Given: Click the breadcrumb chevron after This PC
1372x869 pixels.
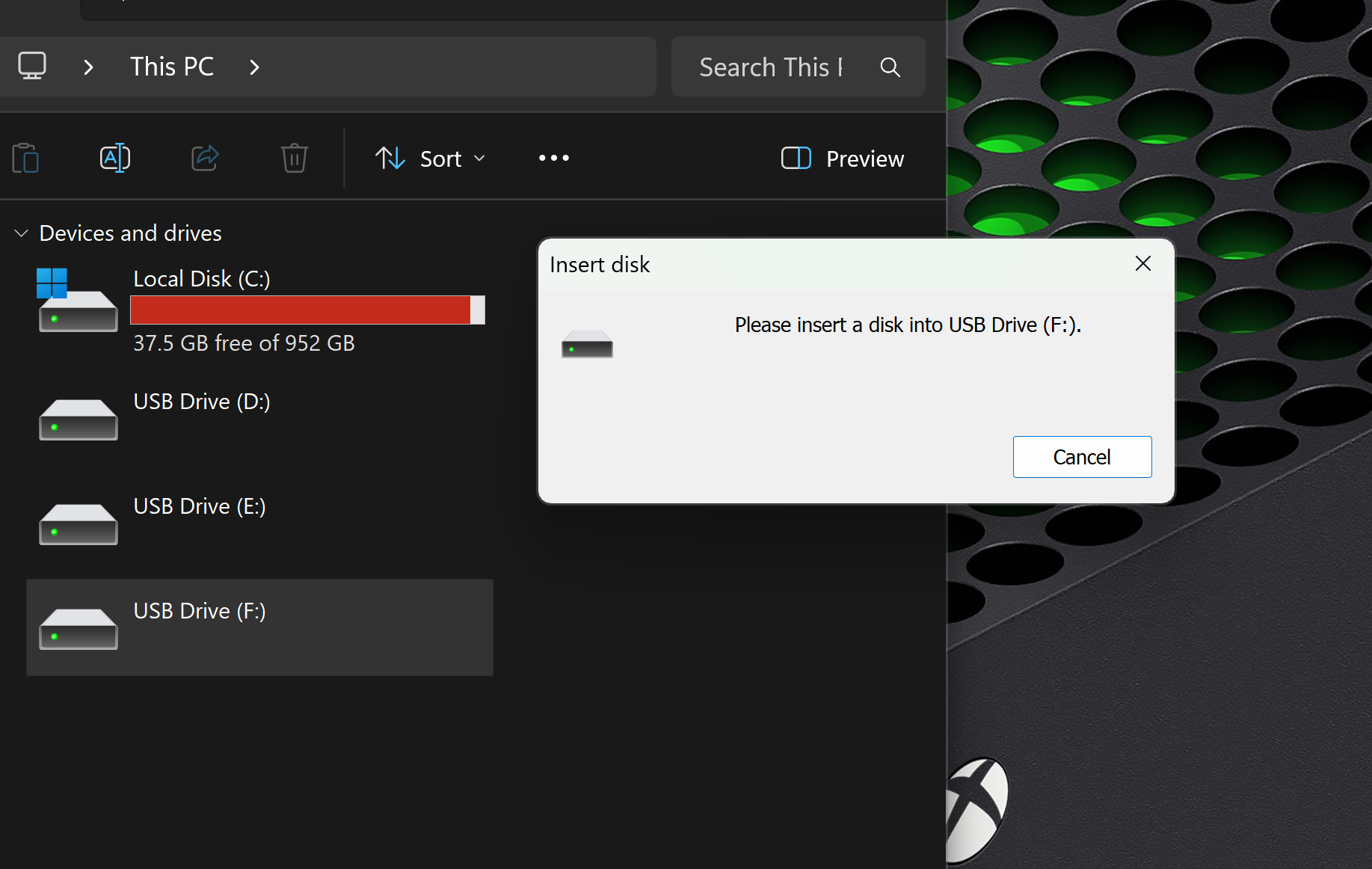Looking at the screenshot, I should [x=254, y=67].
